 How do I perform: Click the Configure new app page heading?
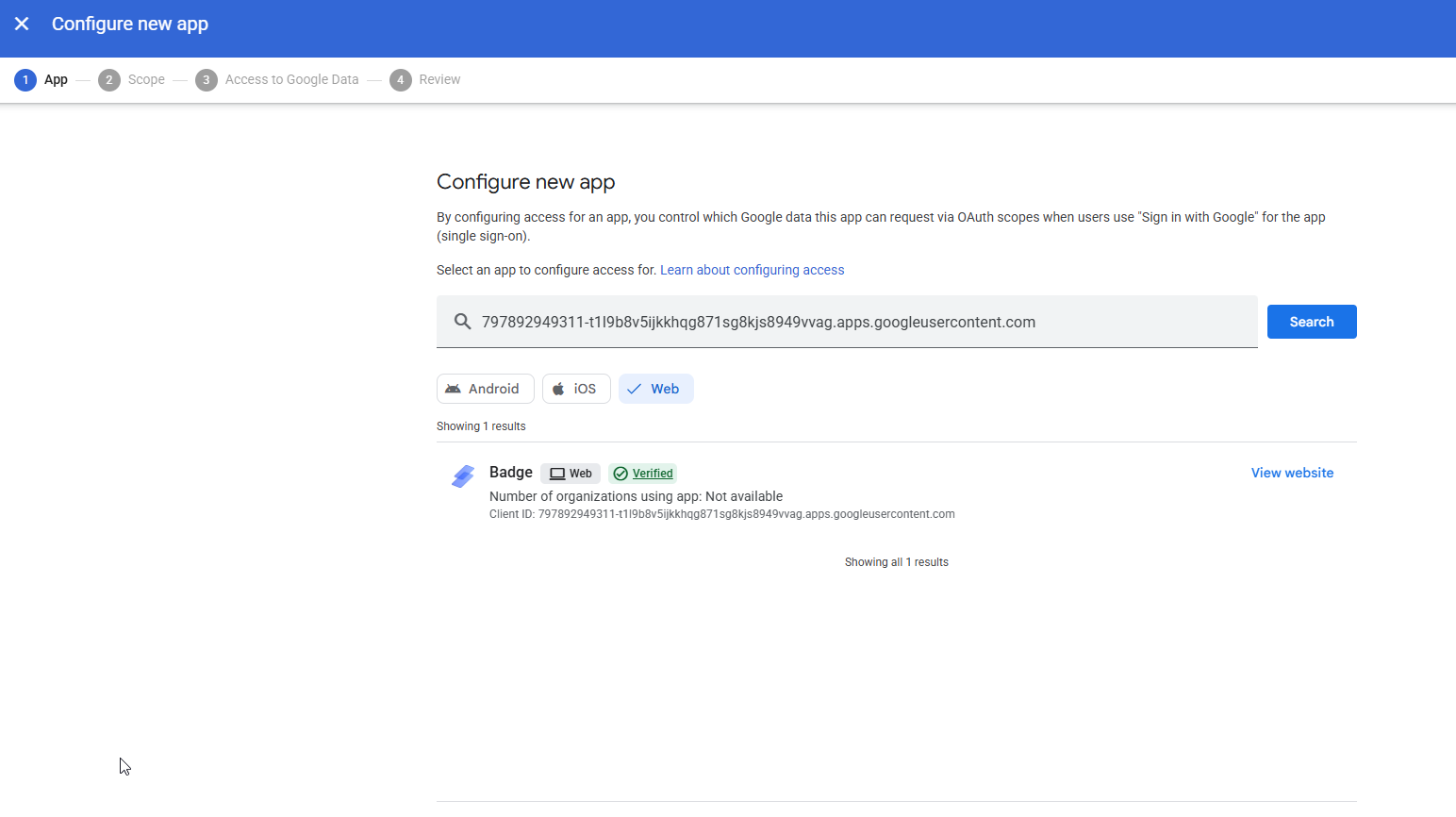pos(525,182)
